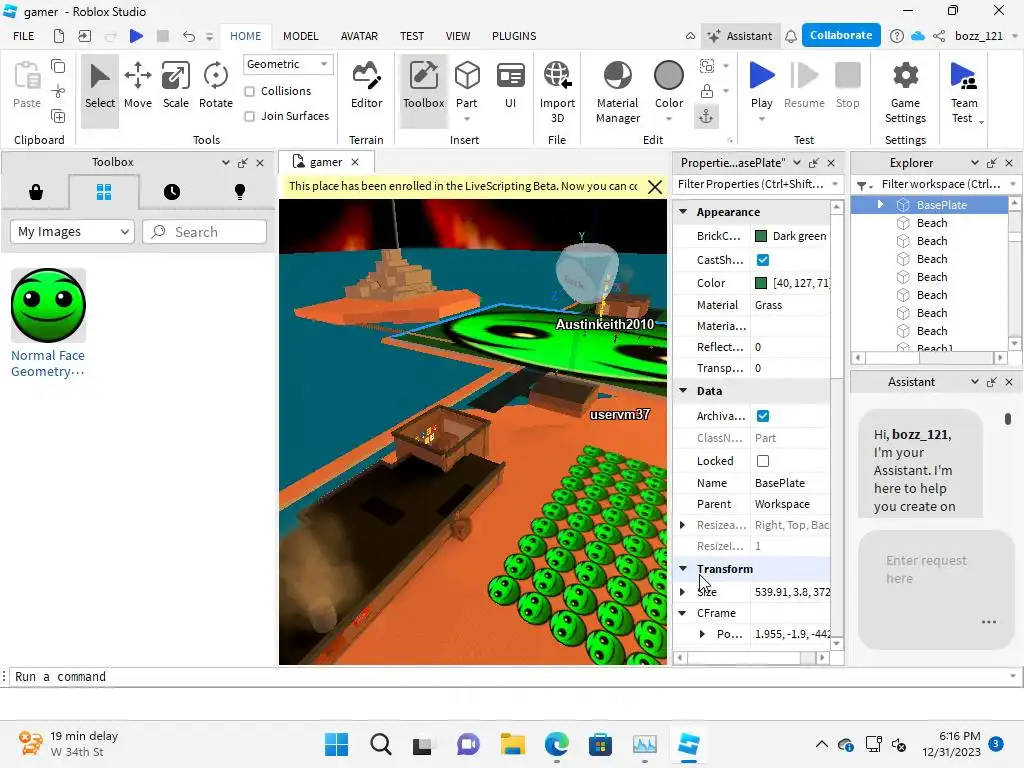1024x768 pixels.
Task: Select Normal Face Geometry thumbnail
Action: (48, 306)
